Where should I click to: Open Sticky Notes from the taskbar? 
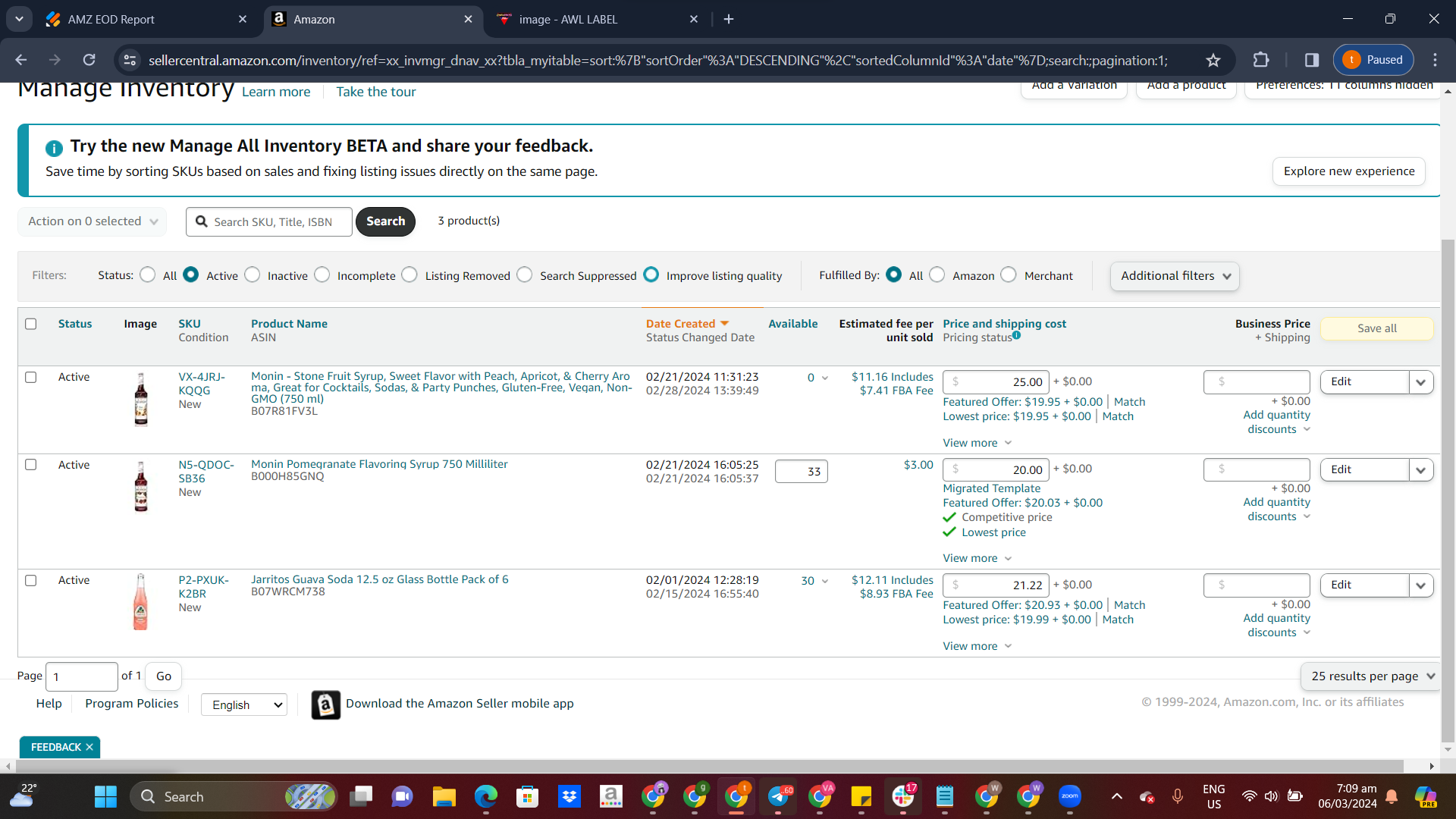(x=861, y=796)
